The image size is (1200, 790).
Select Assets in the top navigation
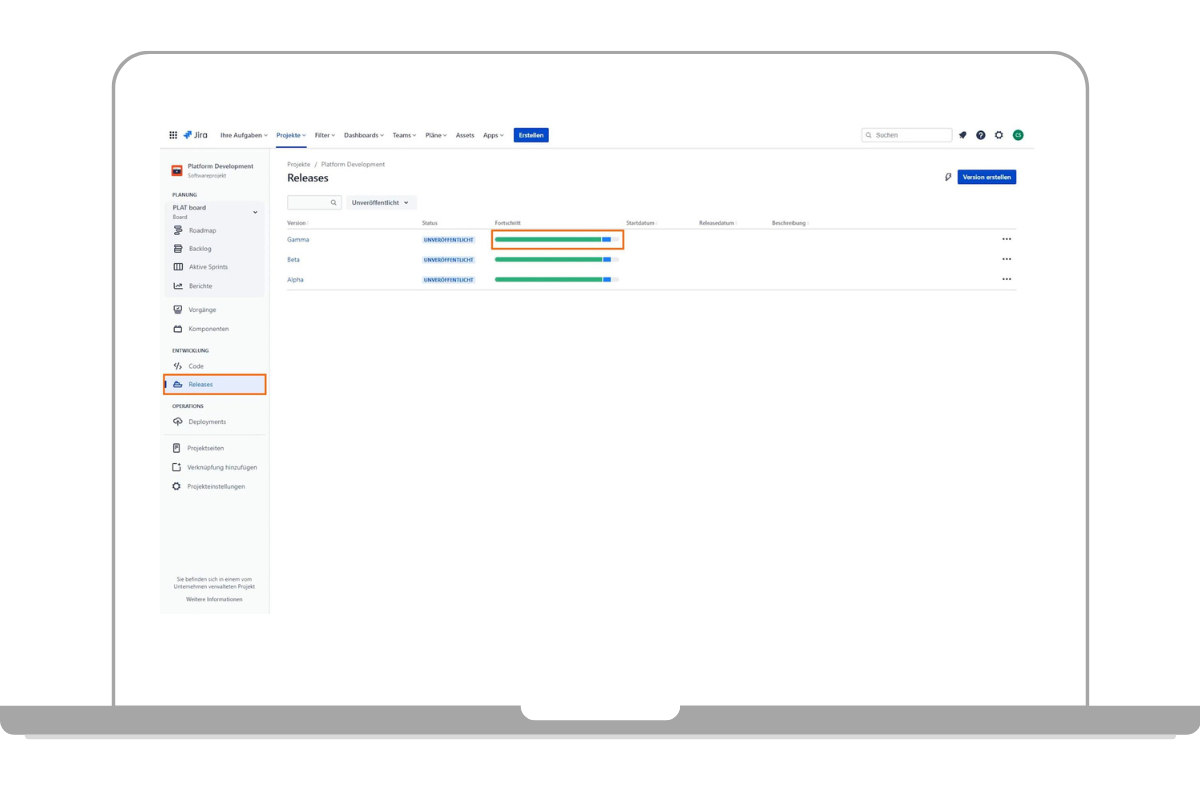point(465,135)
